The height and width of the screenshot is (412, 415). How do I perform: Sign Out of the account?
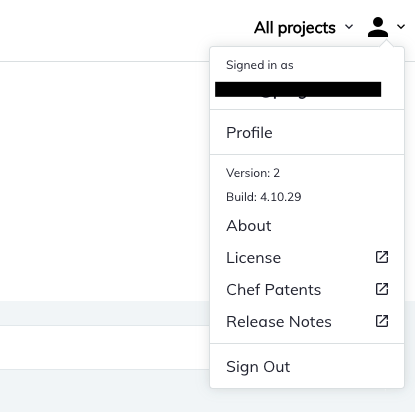tap(258, 367)
